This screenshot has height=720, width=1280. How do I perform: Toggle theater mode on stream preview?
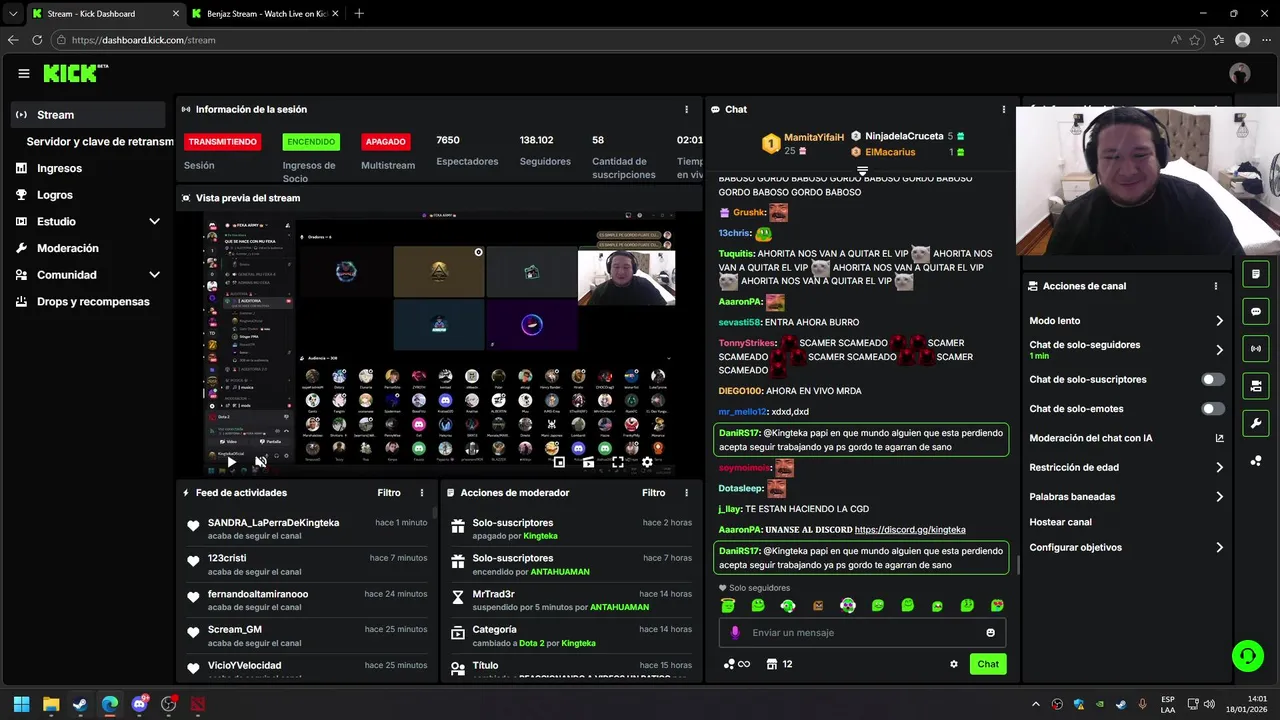coord(588,462)
